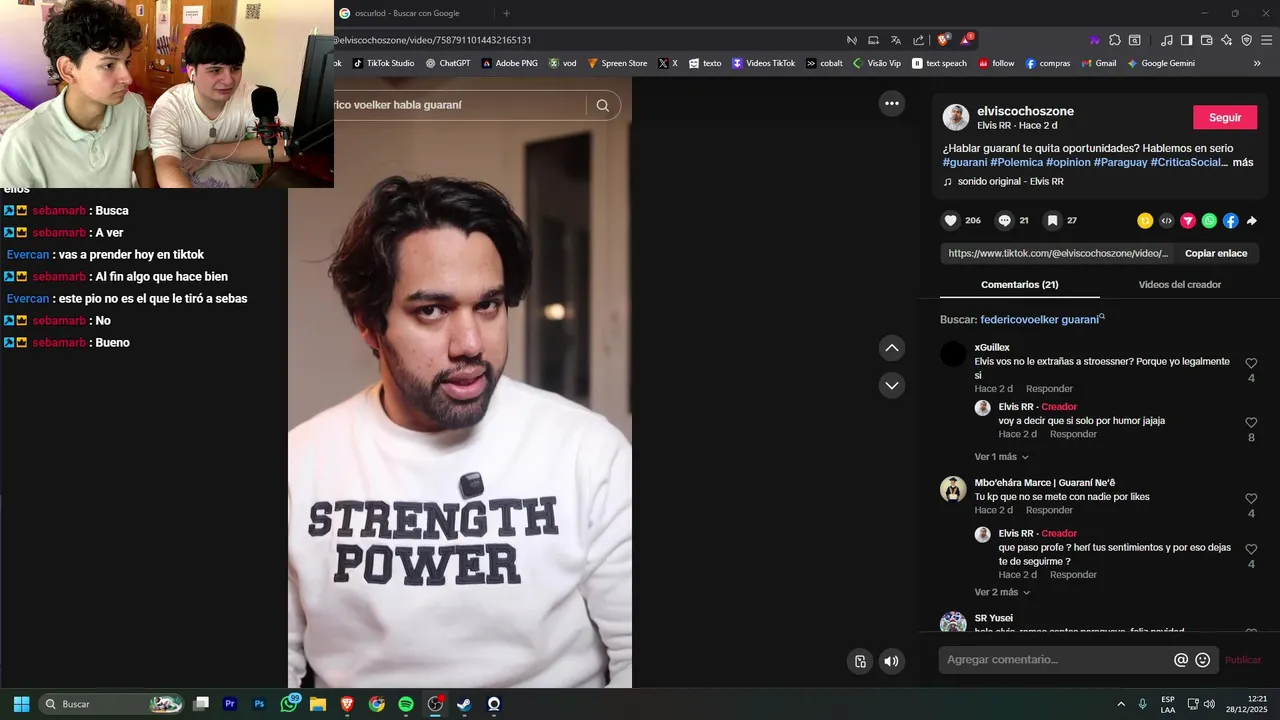Open Steam from taskbar

464,704
